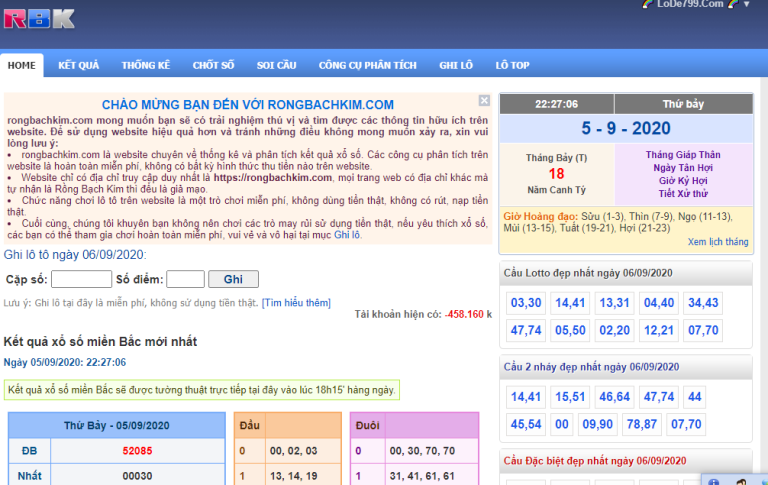Select Lotto pair 02,20
This screenshot has width=768, height=485.
tap(614, 330)
